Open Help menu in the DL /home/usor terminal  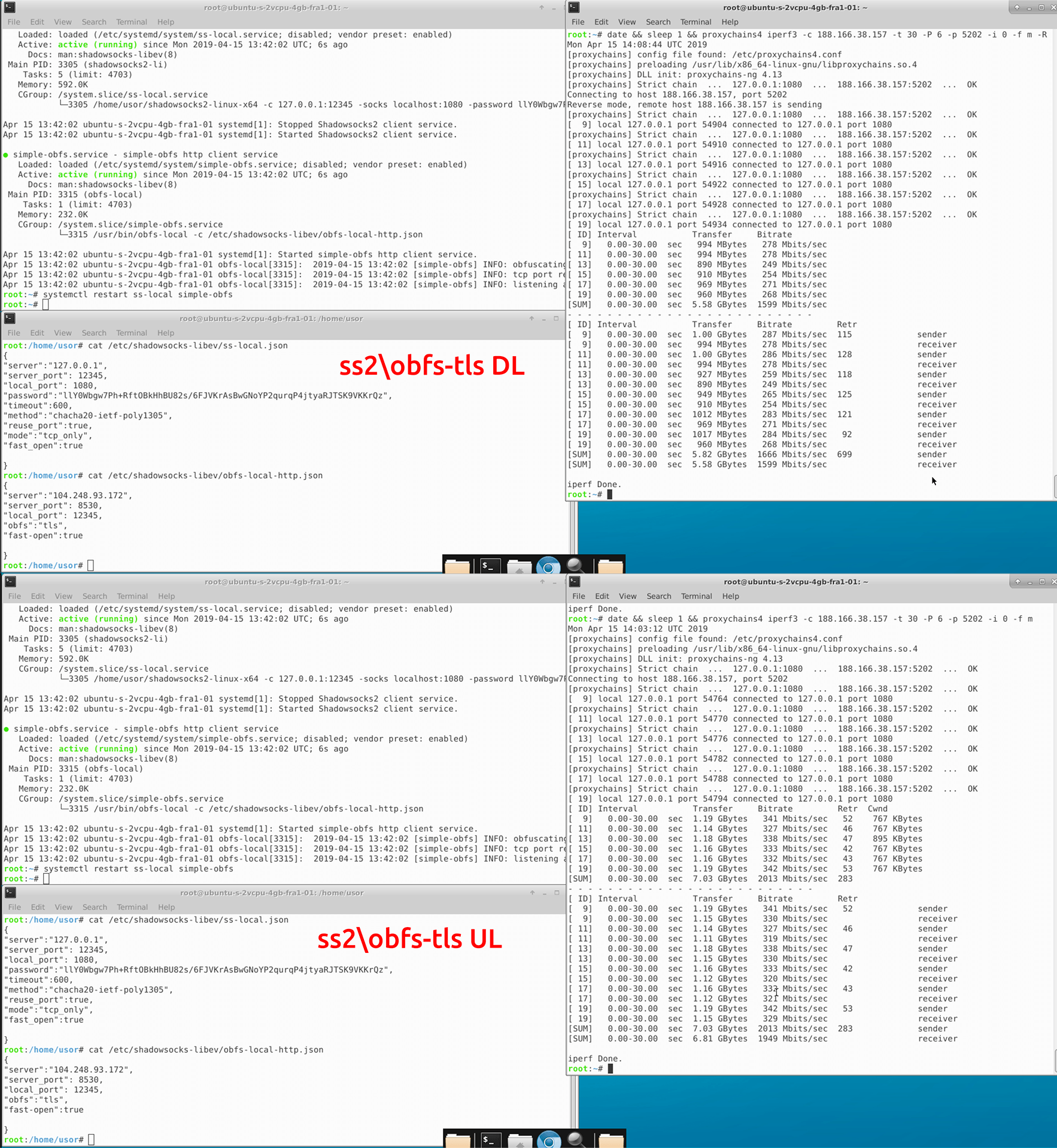(x=166, y=333)
